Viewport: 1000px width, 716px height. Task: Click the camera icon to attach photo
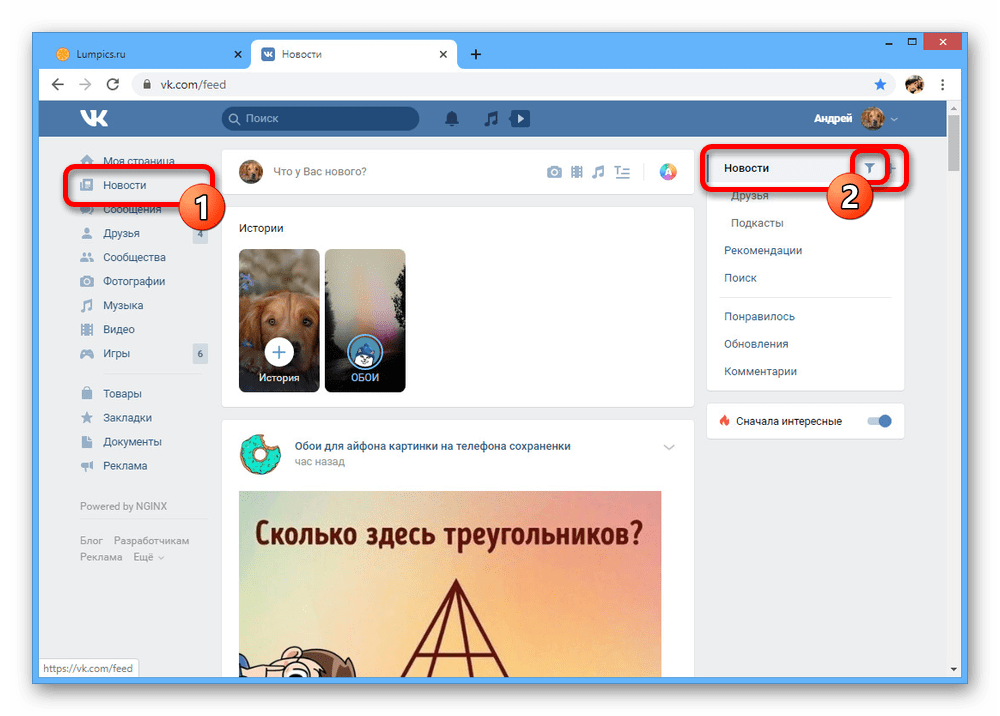pyautogui.click(x=554, y=172)
